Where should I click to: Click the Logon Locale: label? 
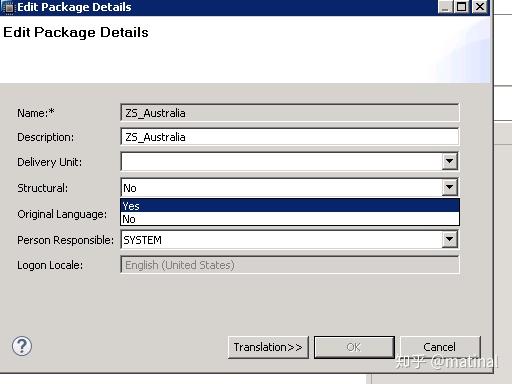[x=50, y=265]
